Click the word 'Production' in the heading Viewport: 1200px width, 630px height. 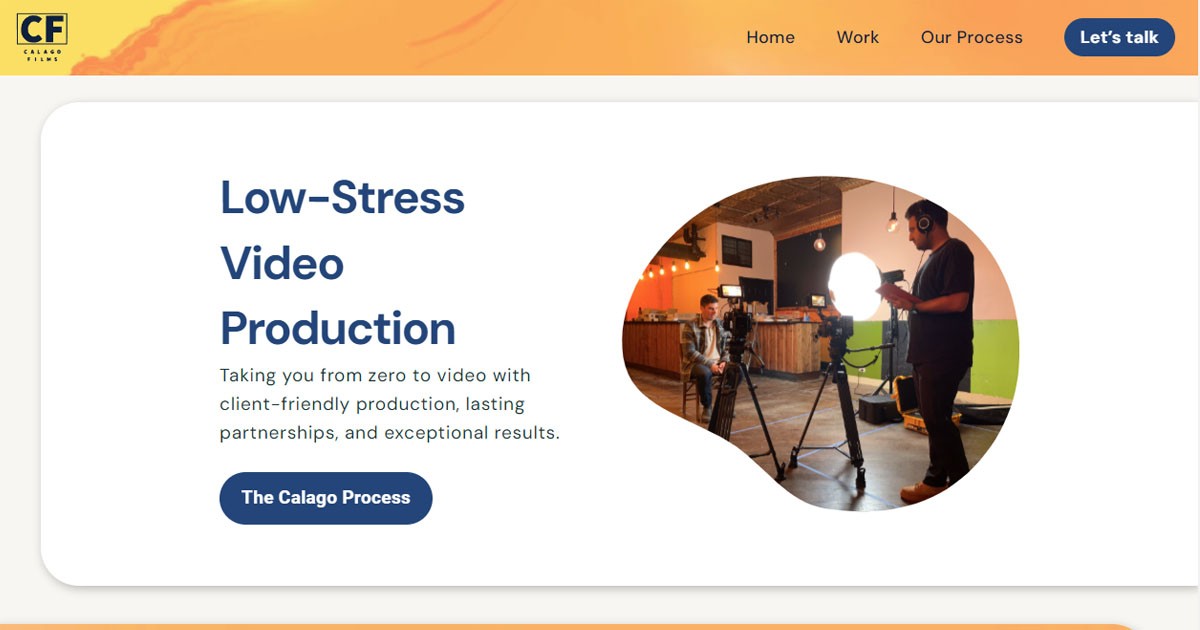click(x=338, y=328)
